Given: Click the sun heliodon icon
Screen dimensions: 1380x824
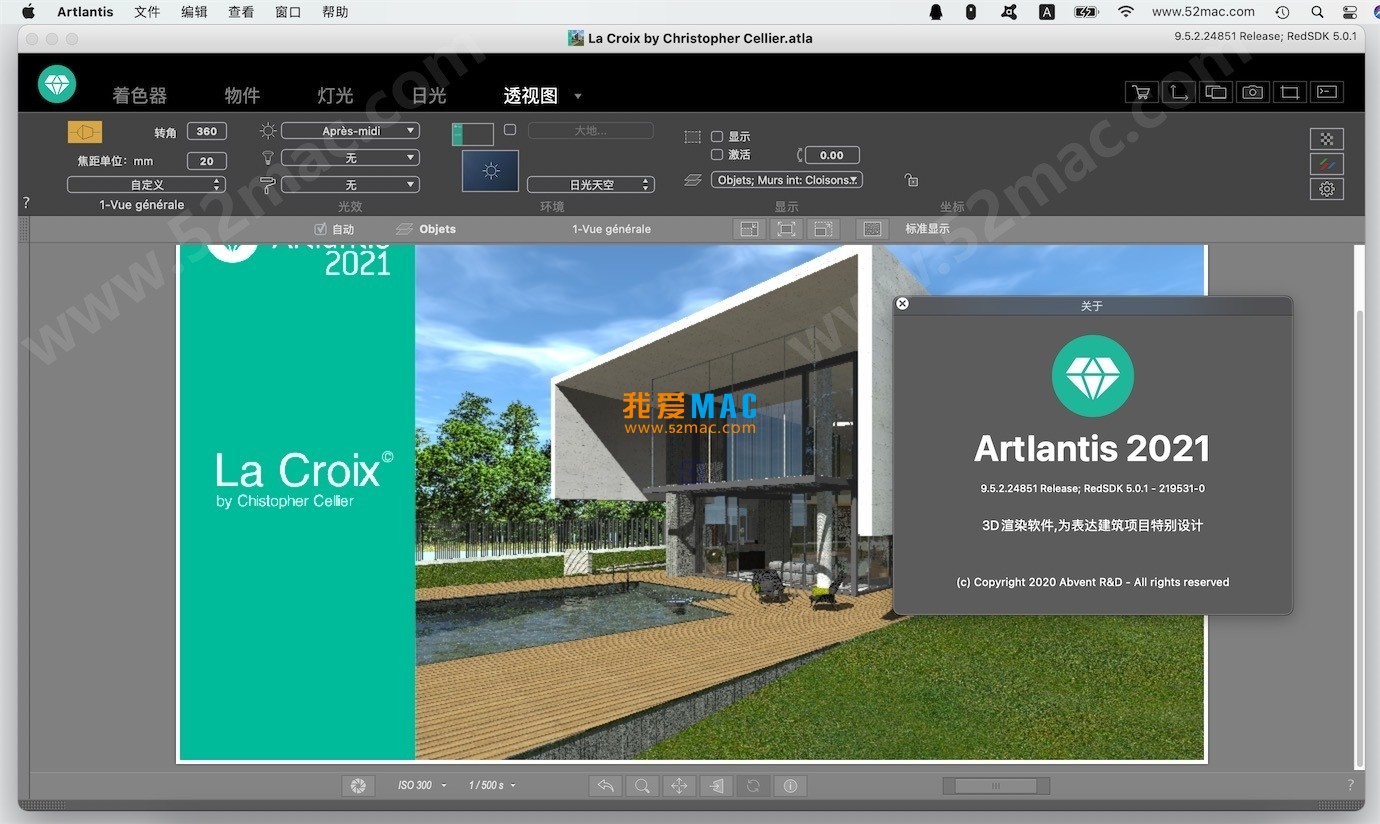Looking at the screenshot, I should (x=267, y=131).
